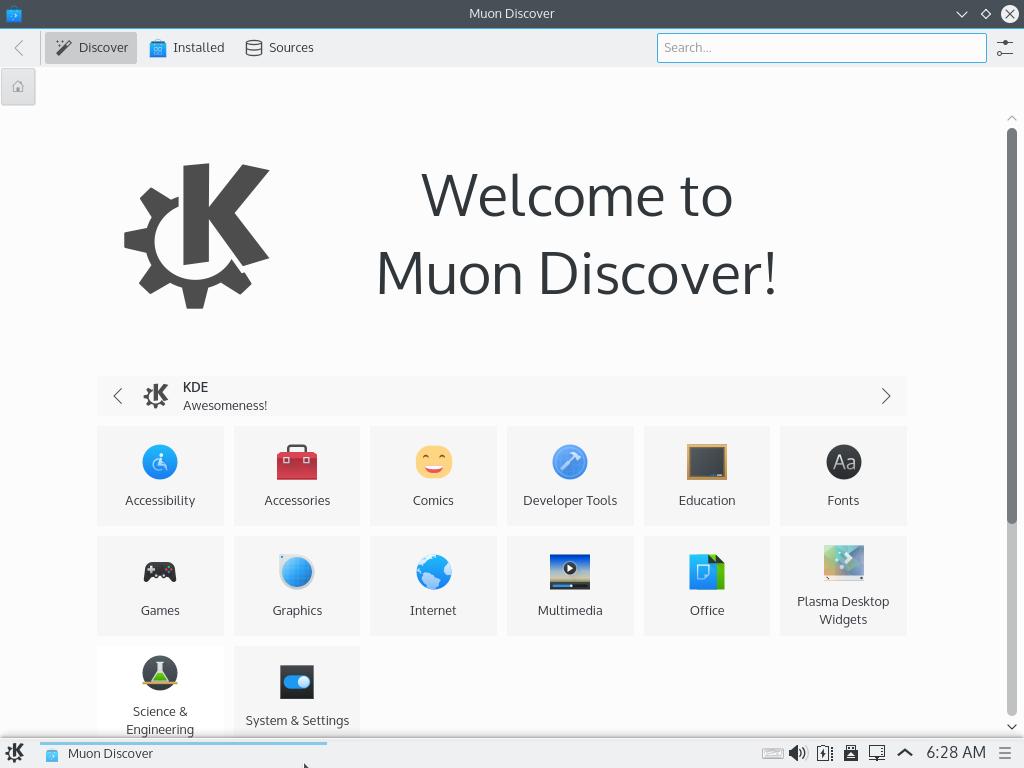
Task: Click the Developer Tools label
Action: point(570,500)
